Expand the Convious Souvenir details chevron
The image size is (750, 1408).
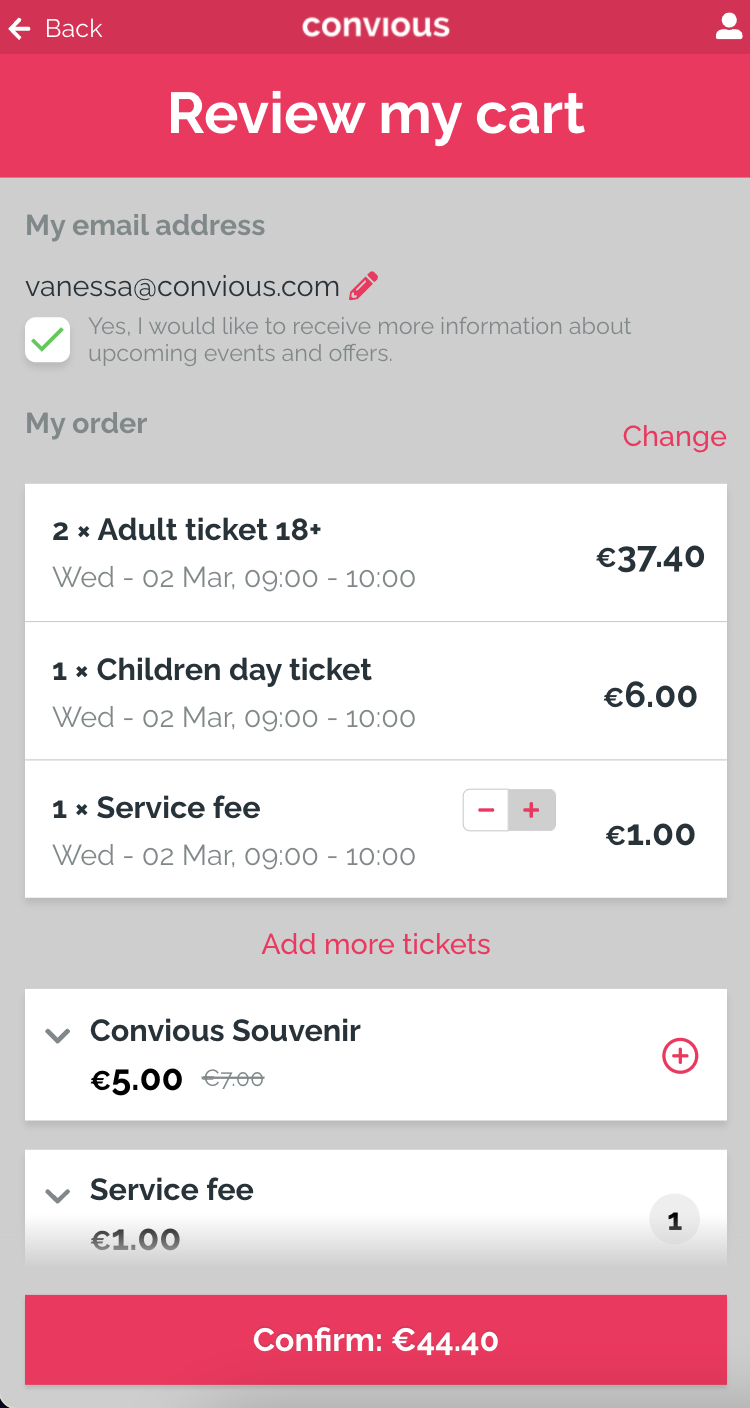tap(58, 1036)
